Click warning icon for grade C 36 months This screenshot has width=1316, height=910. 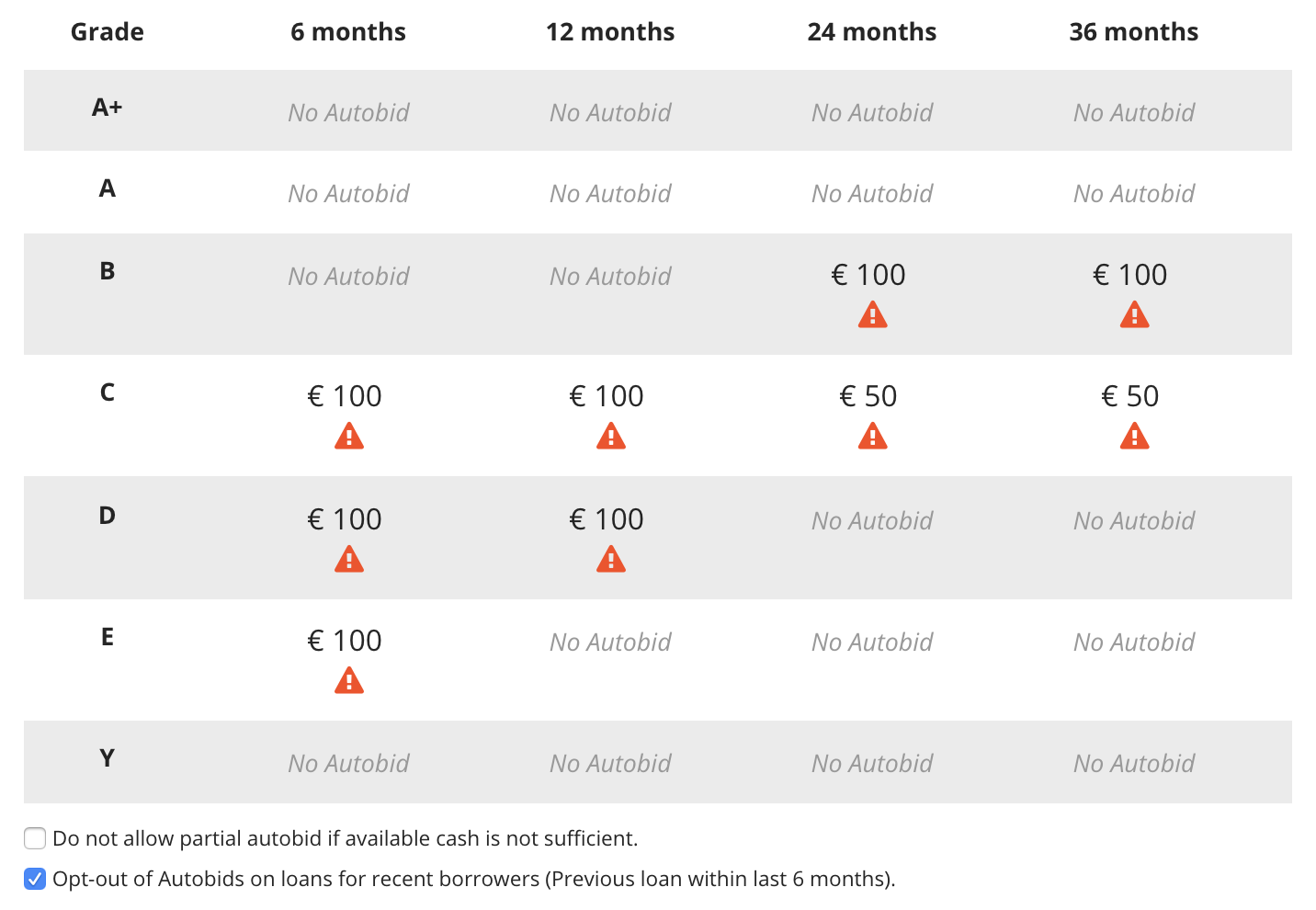click(x=1134, y=437)
